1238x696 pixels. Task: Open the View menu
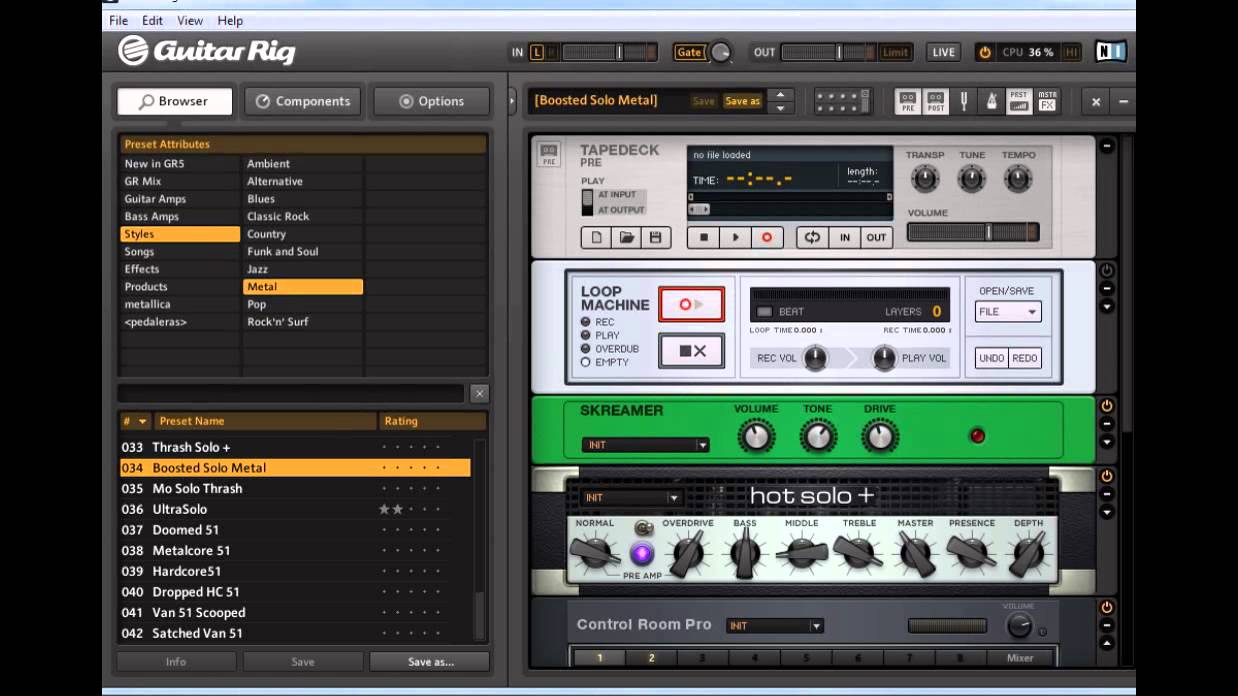tap(190, 20)
